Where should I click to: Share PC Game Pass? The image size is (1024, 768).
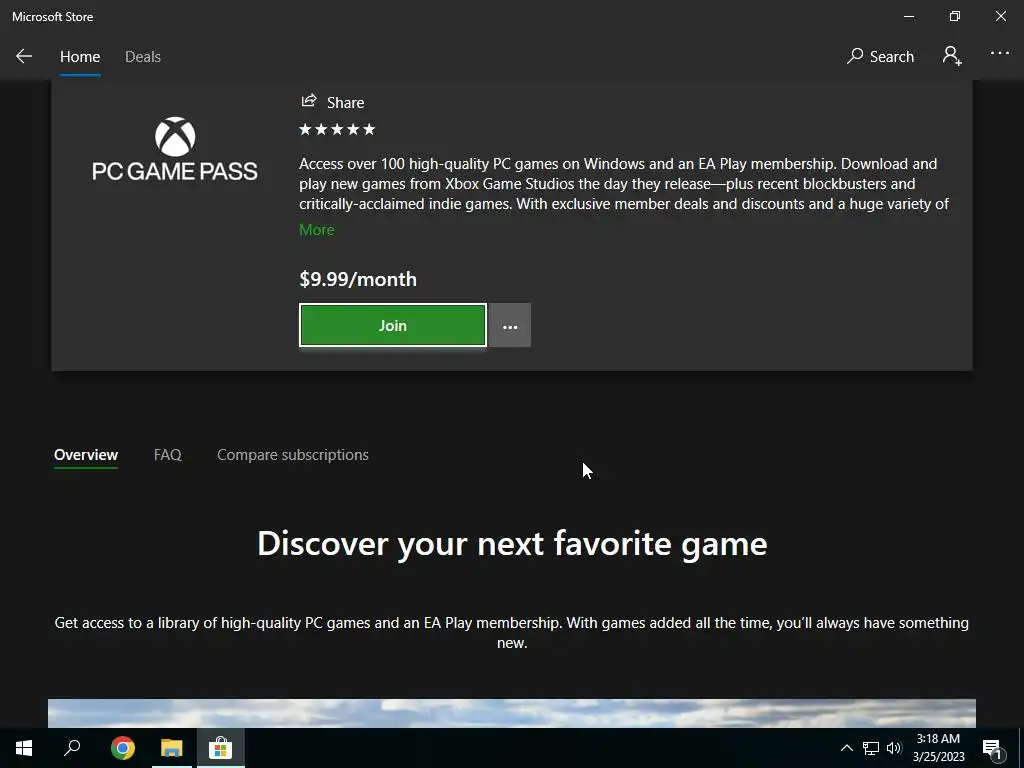332,102
